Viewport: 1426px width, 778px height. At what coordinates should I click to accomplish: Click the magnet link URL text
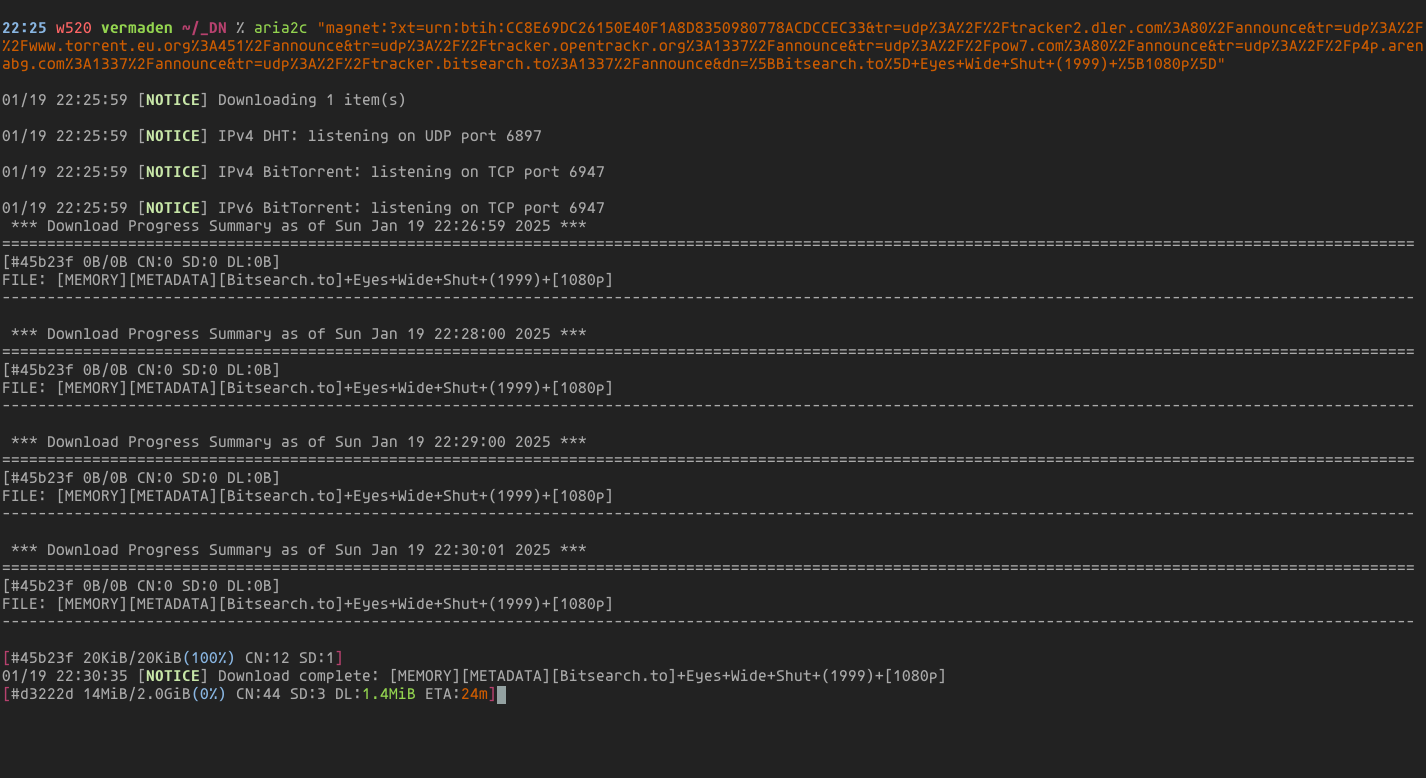[713, 46]
